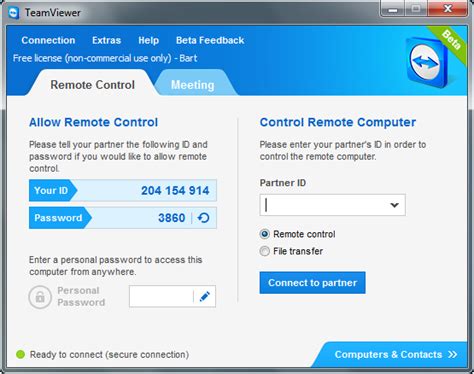The width and height of the screenshot is (474, 374).
Task: Open the Beta Feedback menu
Action: point(210,40)
